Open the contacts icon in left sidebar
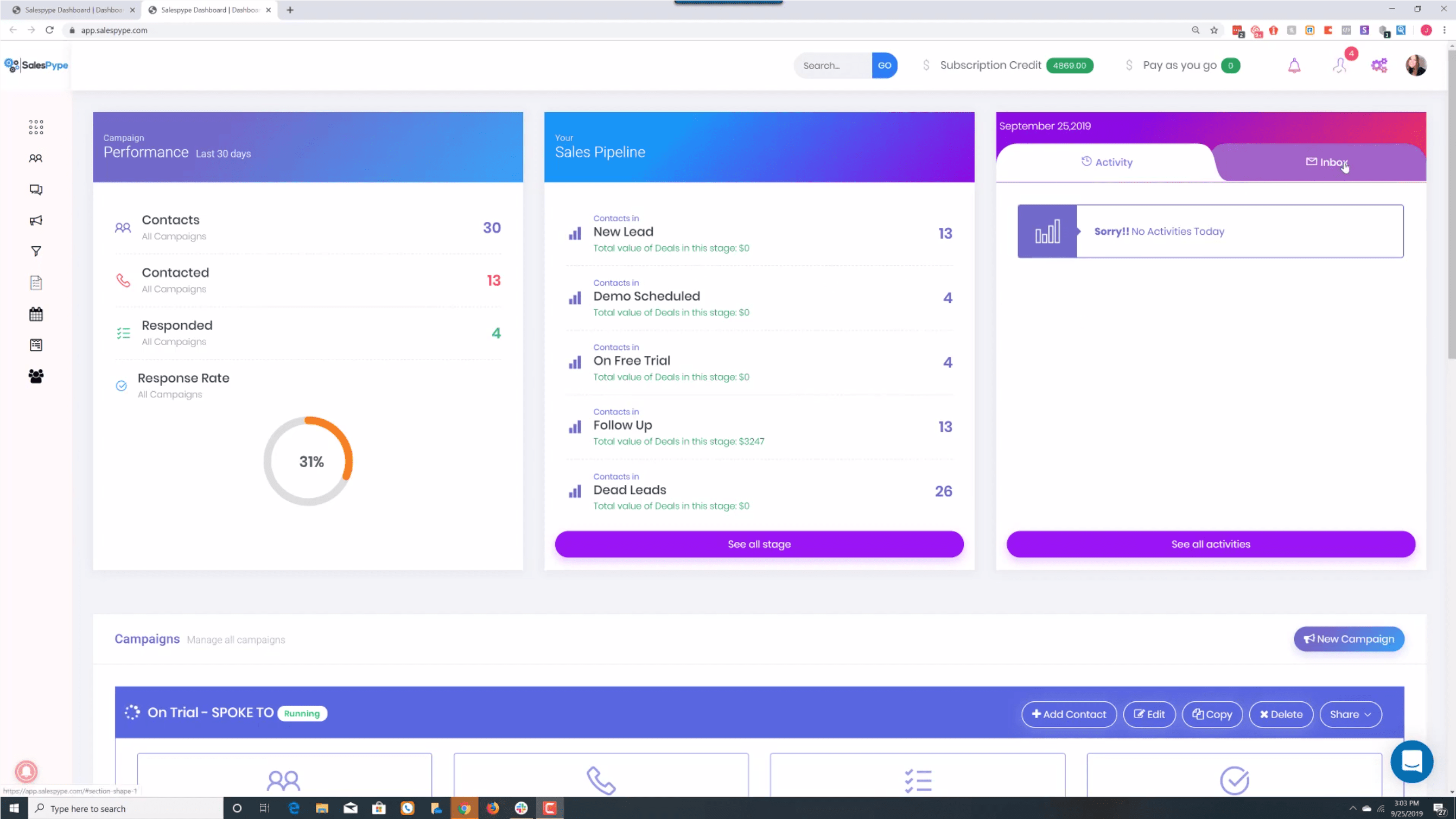This screenshot has width=1456, height=819. (36, 159)
